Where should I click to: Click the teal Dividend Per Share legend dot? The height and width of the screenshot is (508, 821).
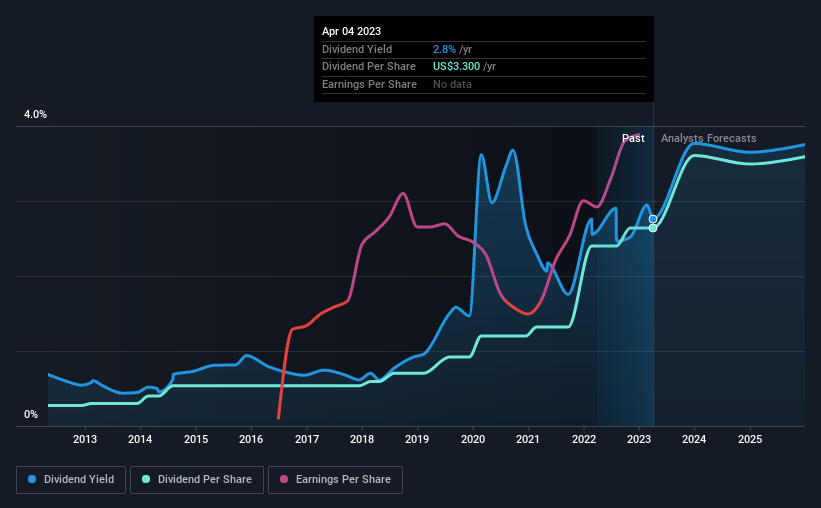point(146,479)
